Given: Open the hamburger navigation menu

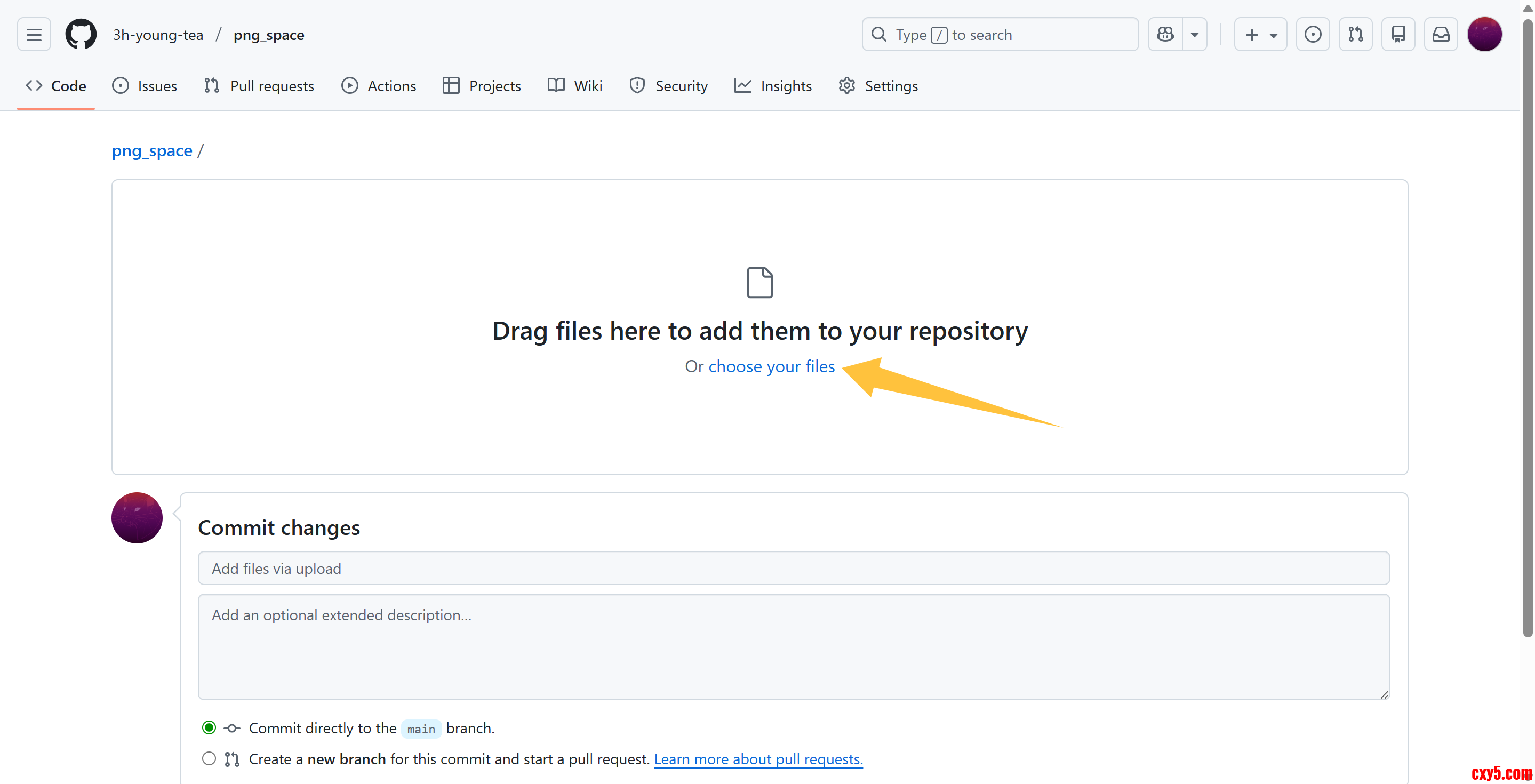Looking at the screenshot, I should coord(34,35).
